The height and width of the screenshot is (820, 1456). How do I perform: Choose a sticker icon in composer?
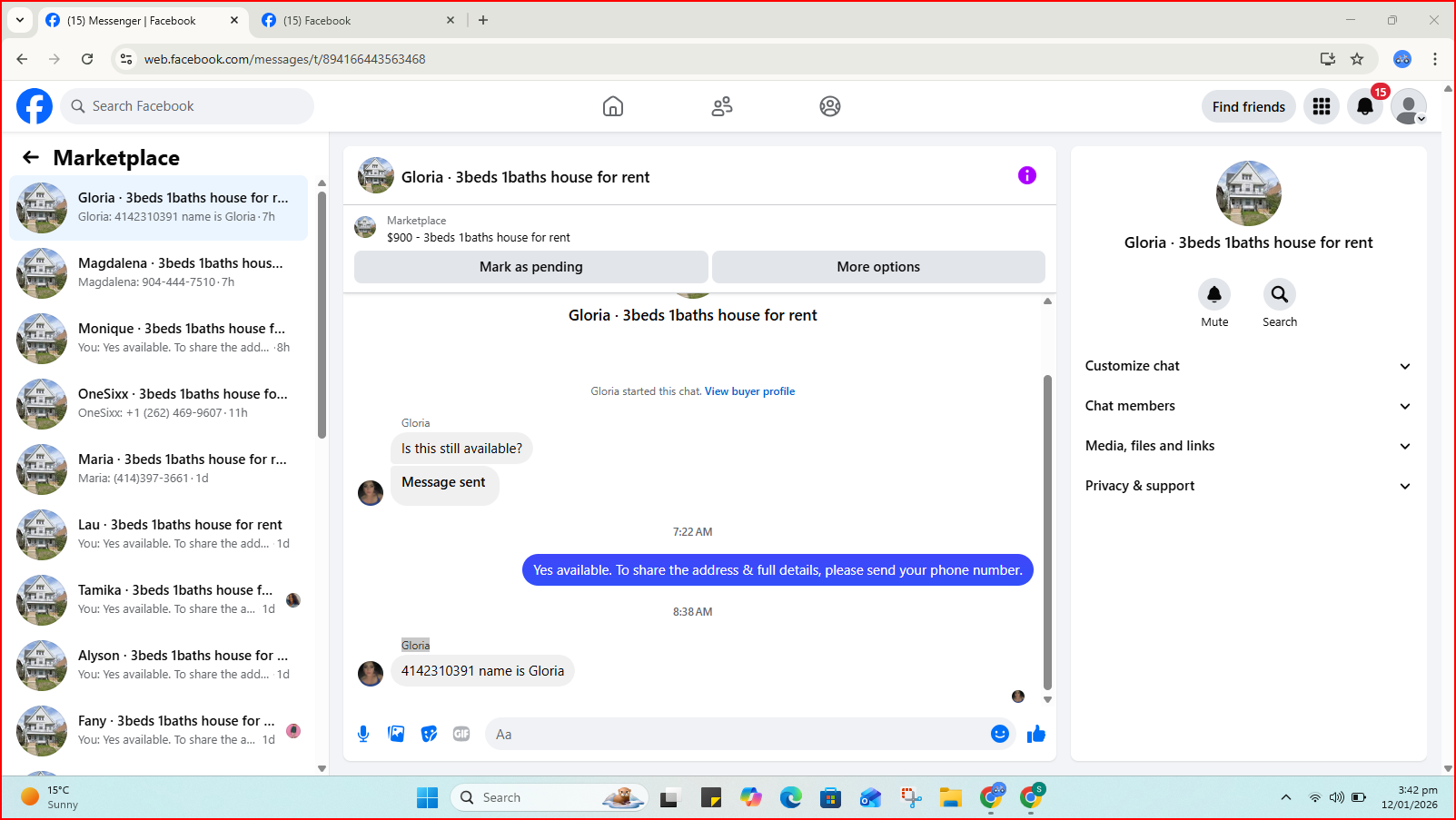429,734
